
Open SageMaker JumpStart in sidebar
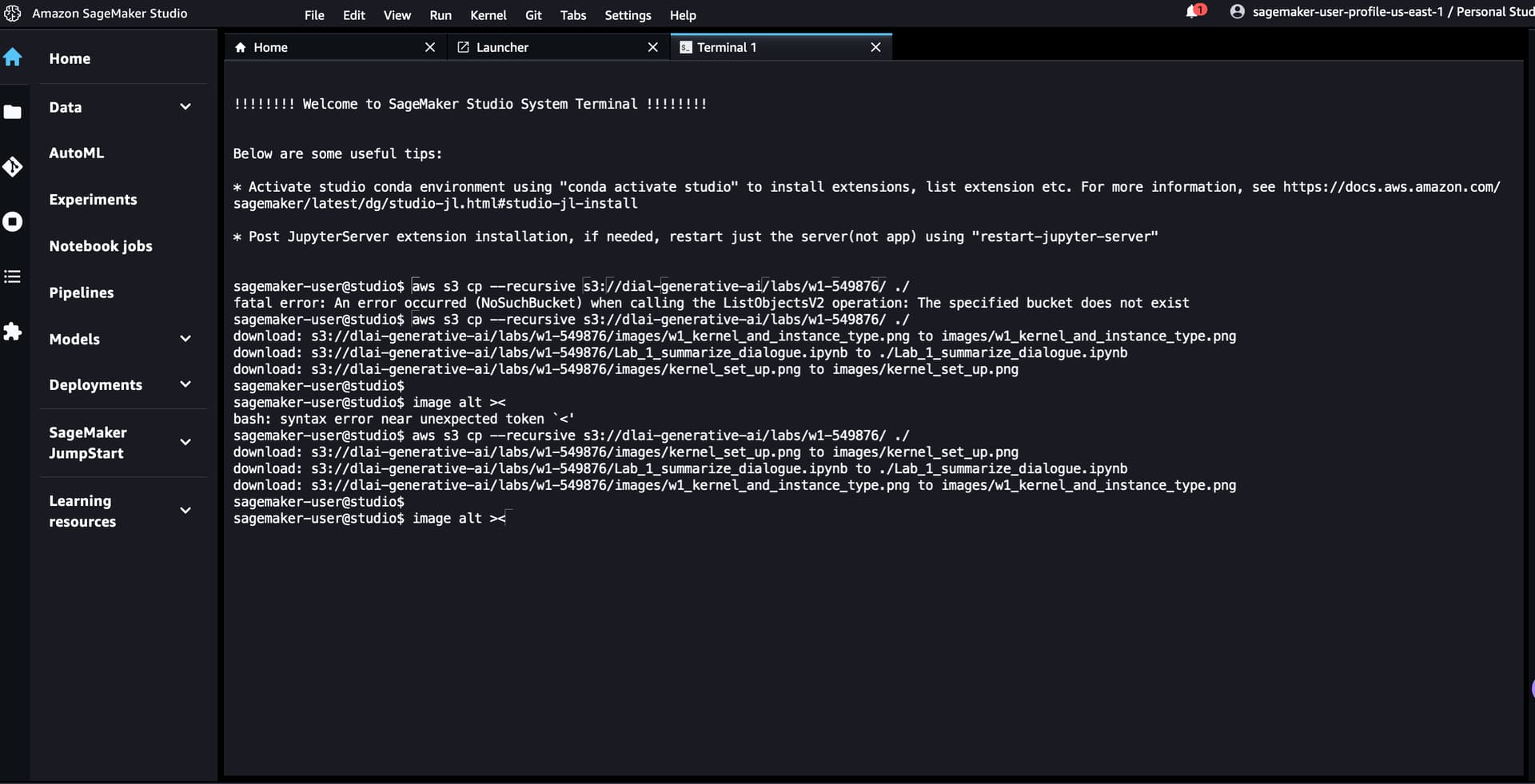[x=88, y=442]
